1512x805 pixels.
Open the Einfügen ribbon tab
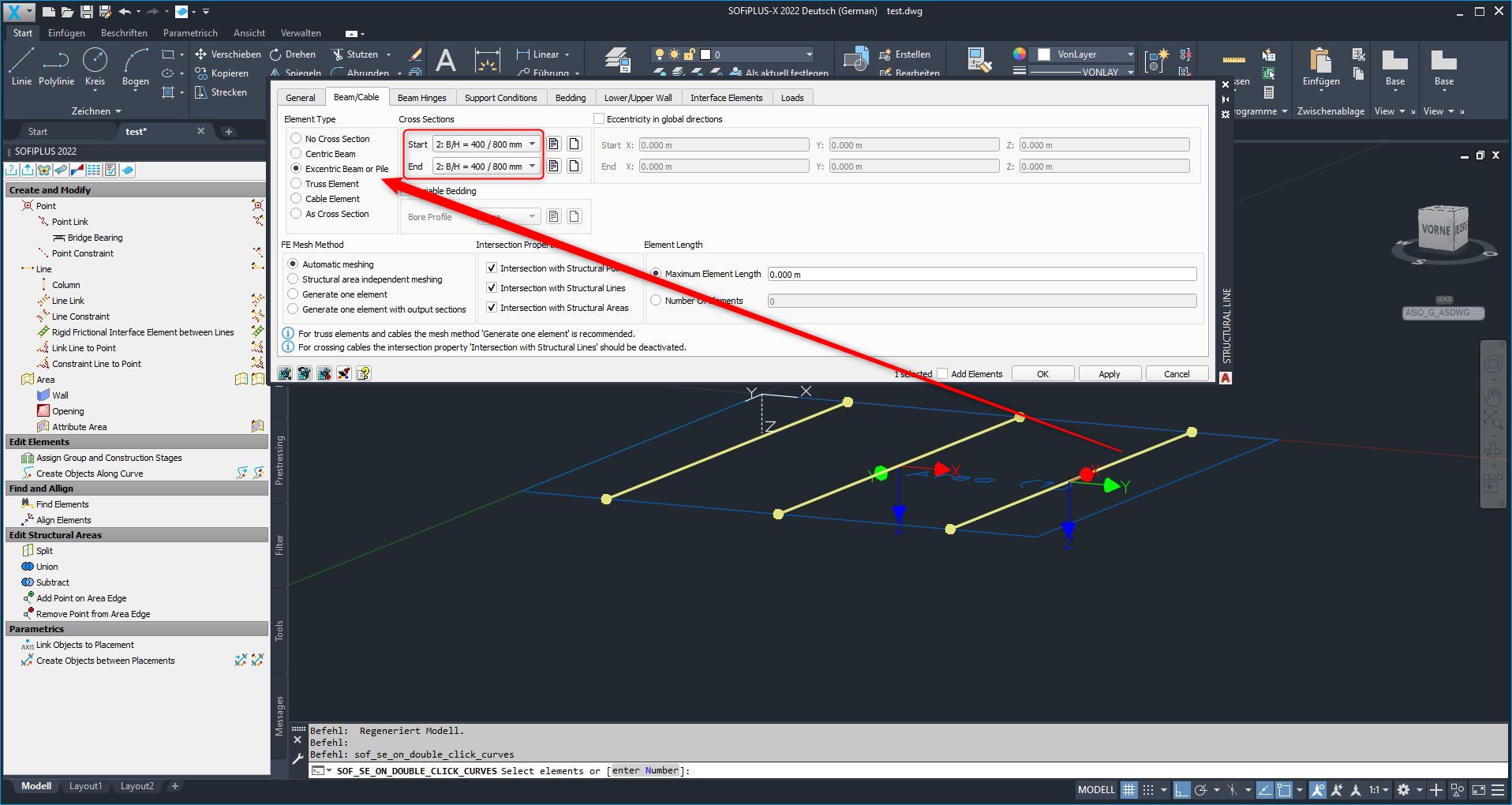(66, 33)
